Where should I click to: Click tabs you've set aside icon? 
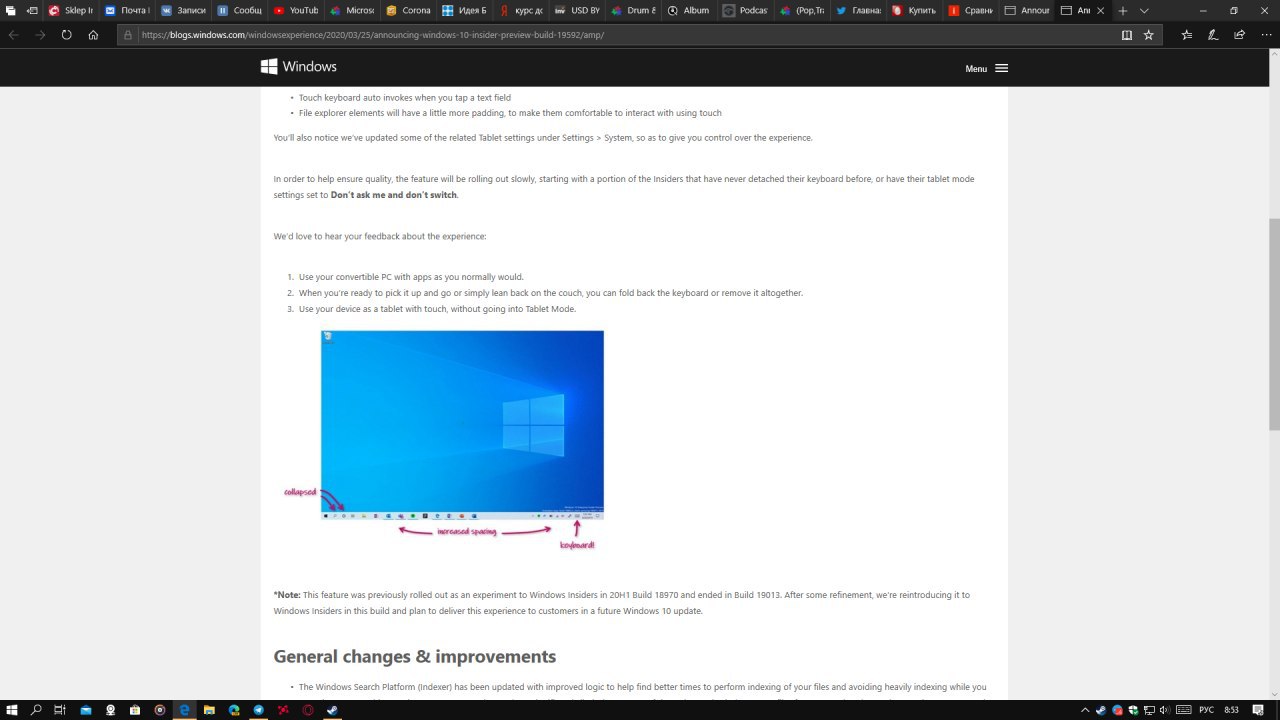[x=10, y=10]
